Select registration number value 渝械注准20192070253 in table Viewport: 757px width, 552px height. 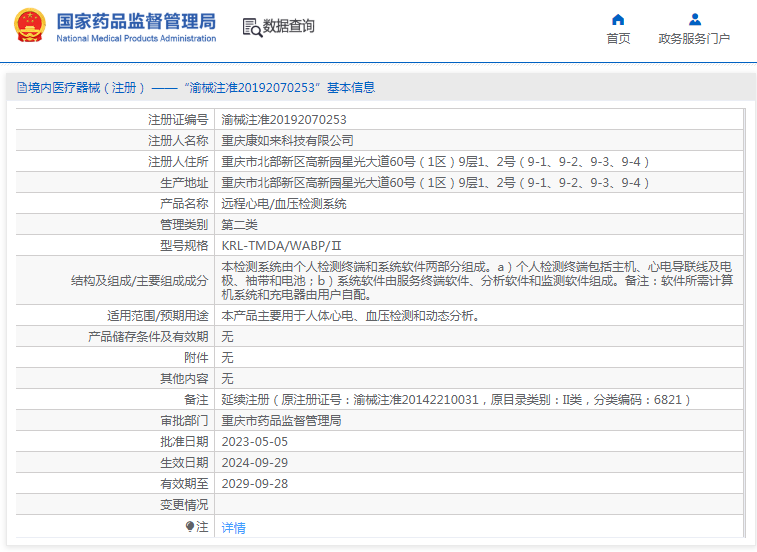coord(284,119)
